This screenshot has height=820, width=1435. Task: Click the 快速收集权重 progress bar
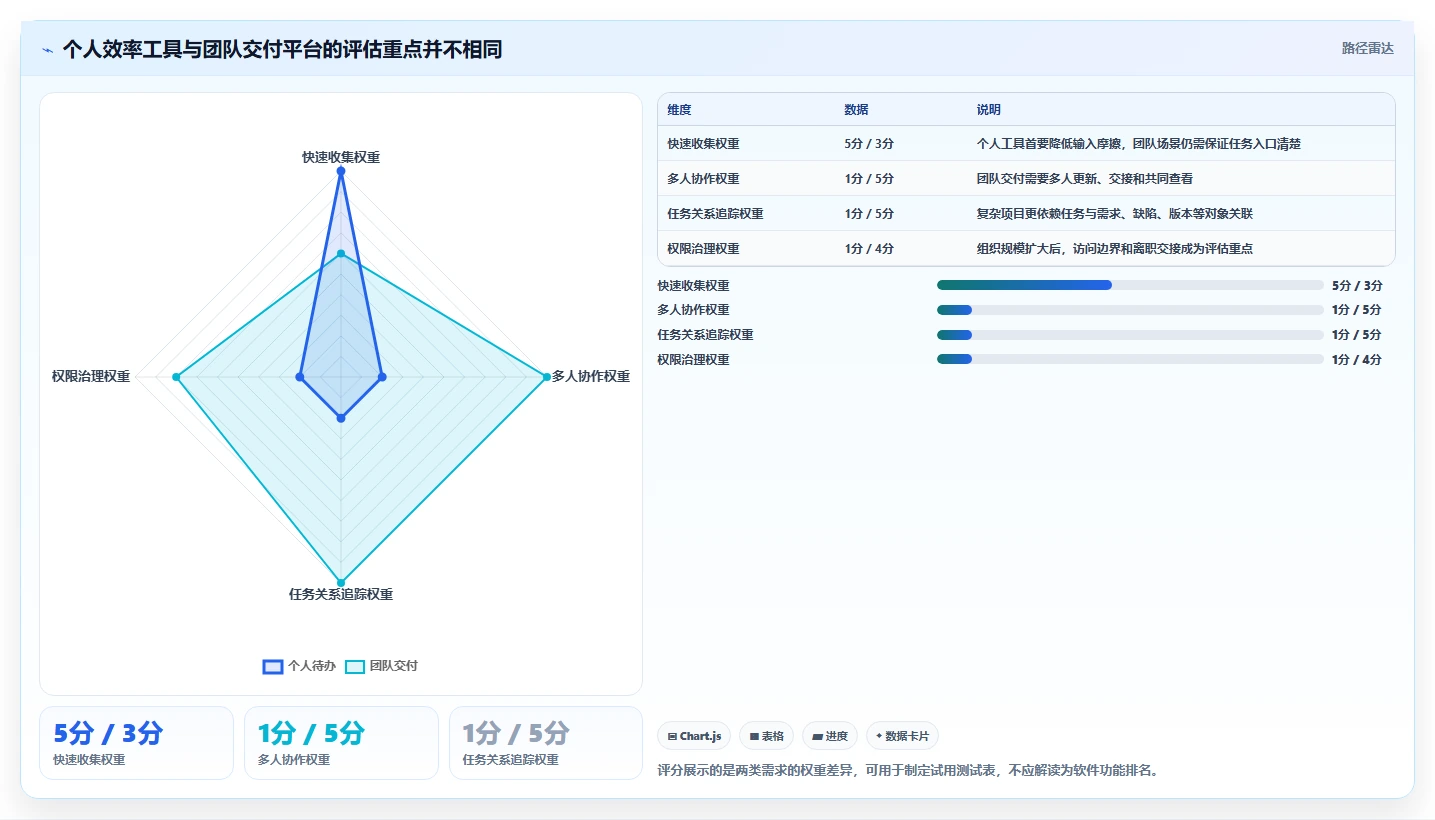tap(1130, 285)
